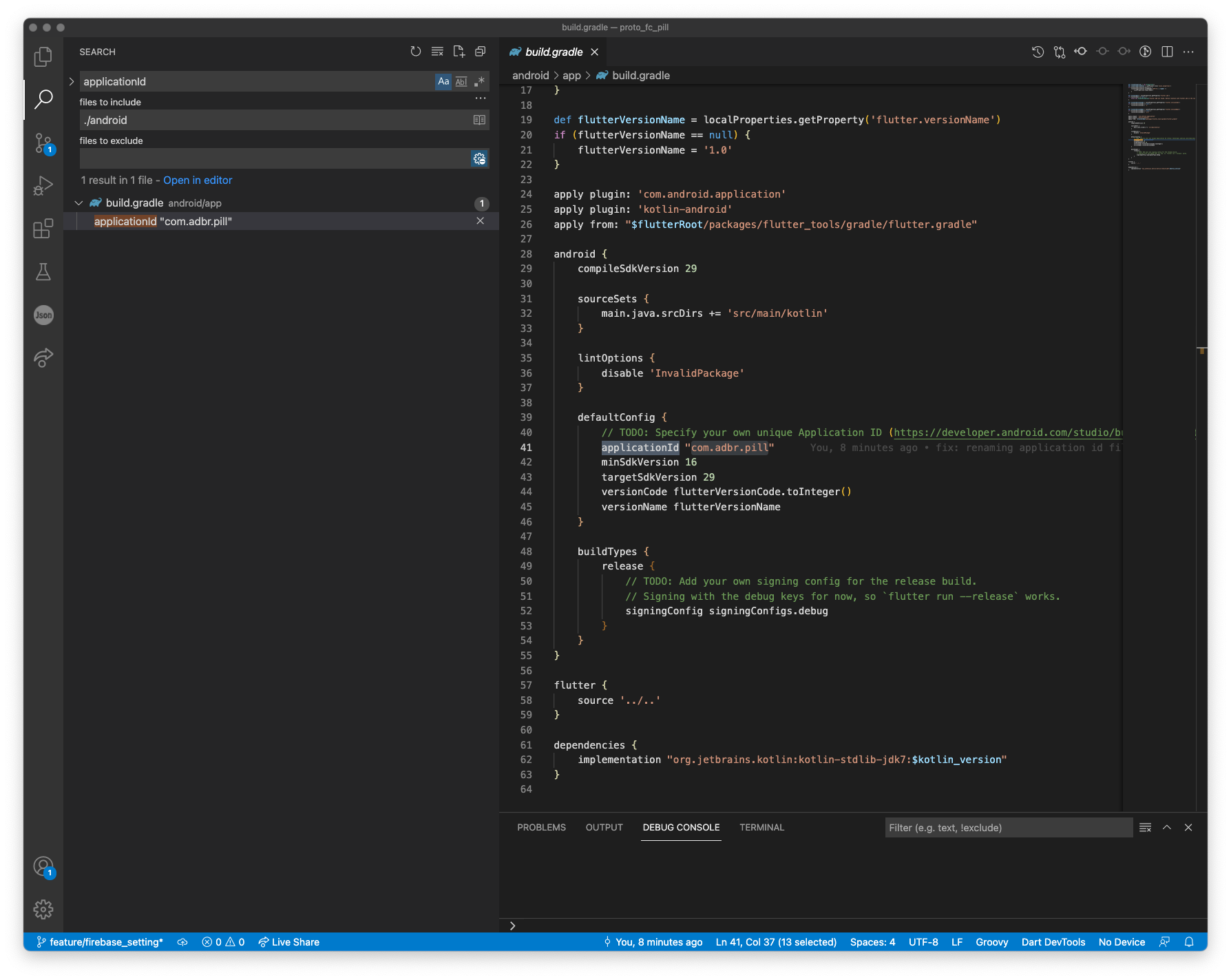This screenshot has height=980, width=1231.
Task: Select the build.gradle editor tab
Action: [554, 52]
